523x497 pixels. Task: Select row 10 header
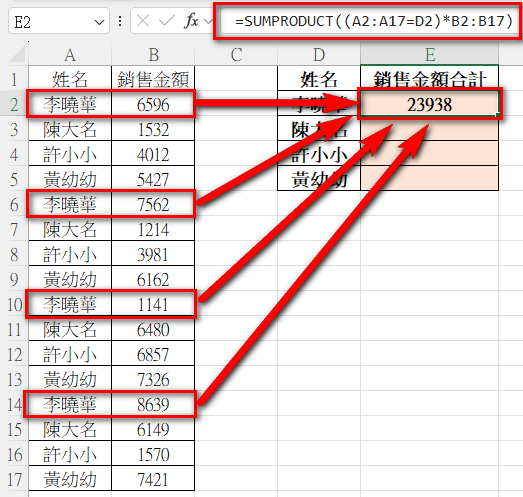click(14, 304)
